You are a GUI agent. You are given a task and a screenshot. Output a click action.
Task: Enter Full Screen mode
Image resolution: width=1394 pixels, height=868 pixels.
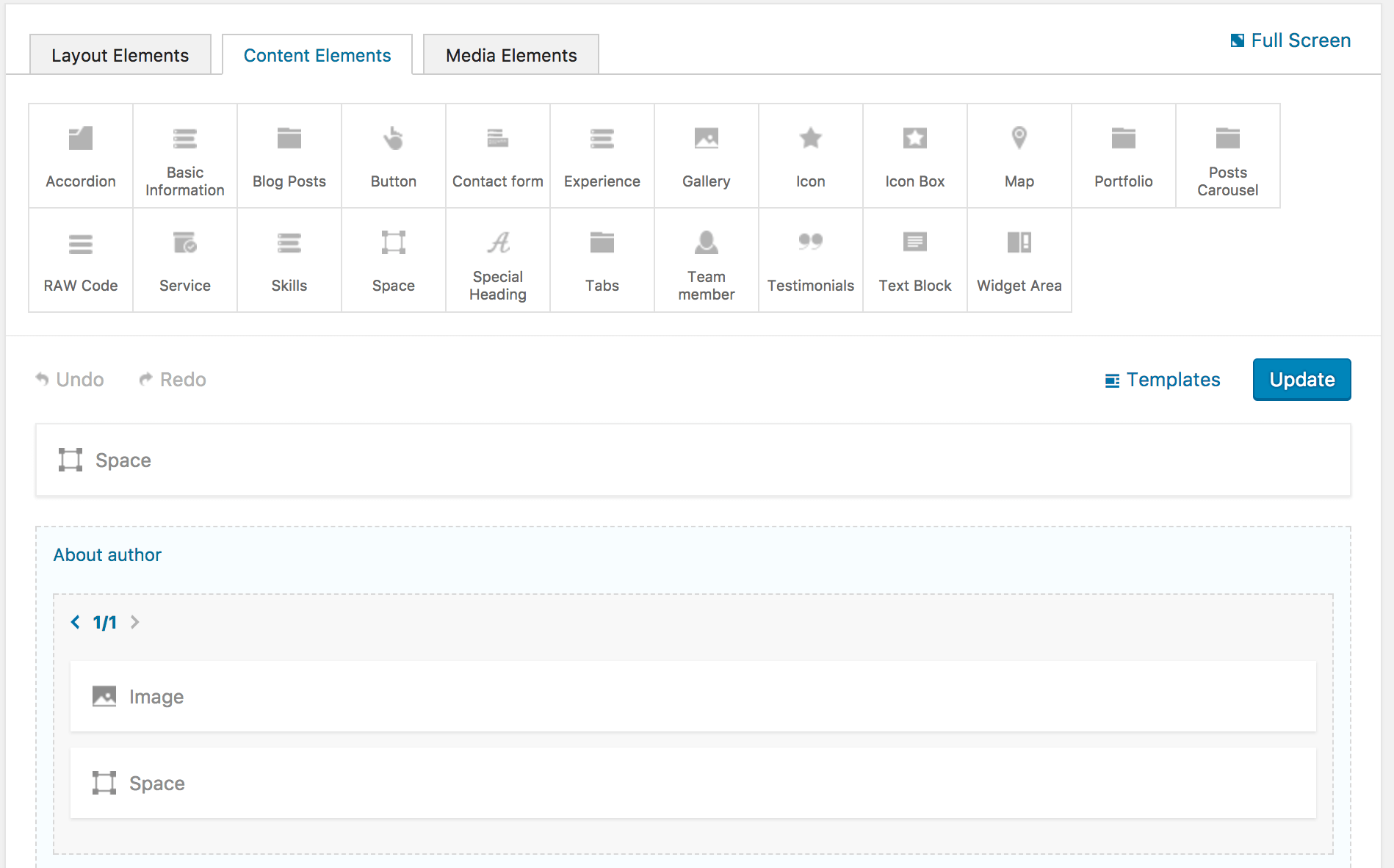click(x=1290, y=40)
